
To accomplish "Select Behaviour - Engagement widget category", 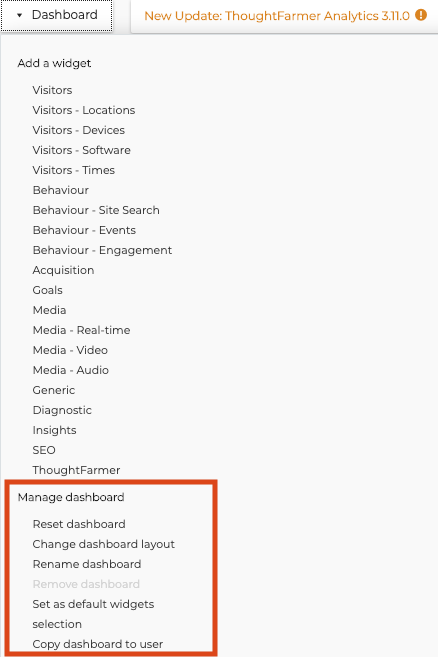I will coord(102,250).
